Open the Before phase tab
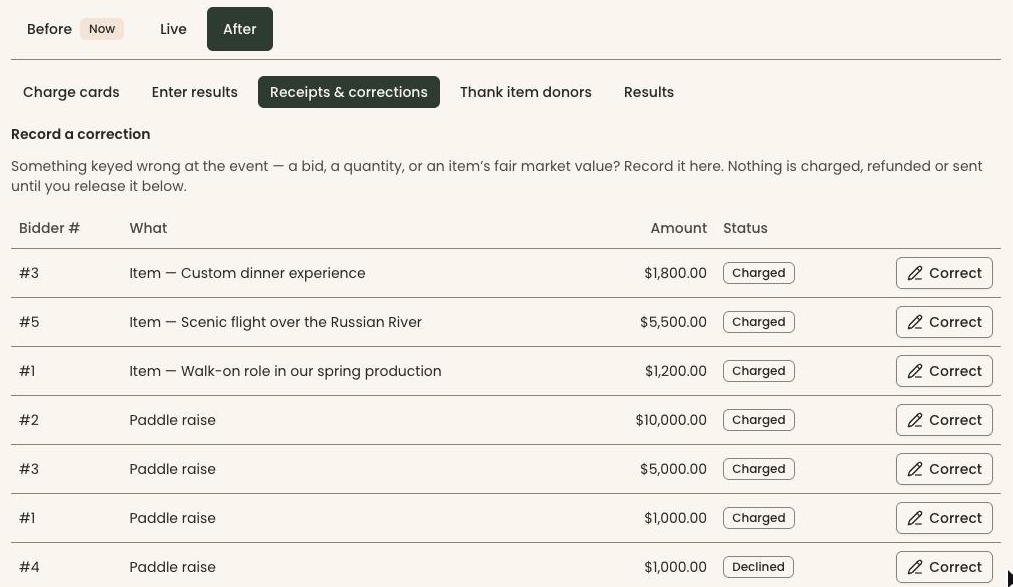The width and height of the screenshot is (1013, 587). [x=75, y=29]
